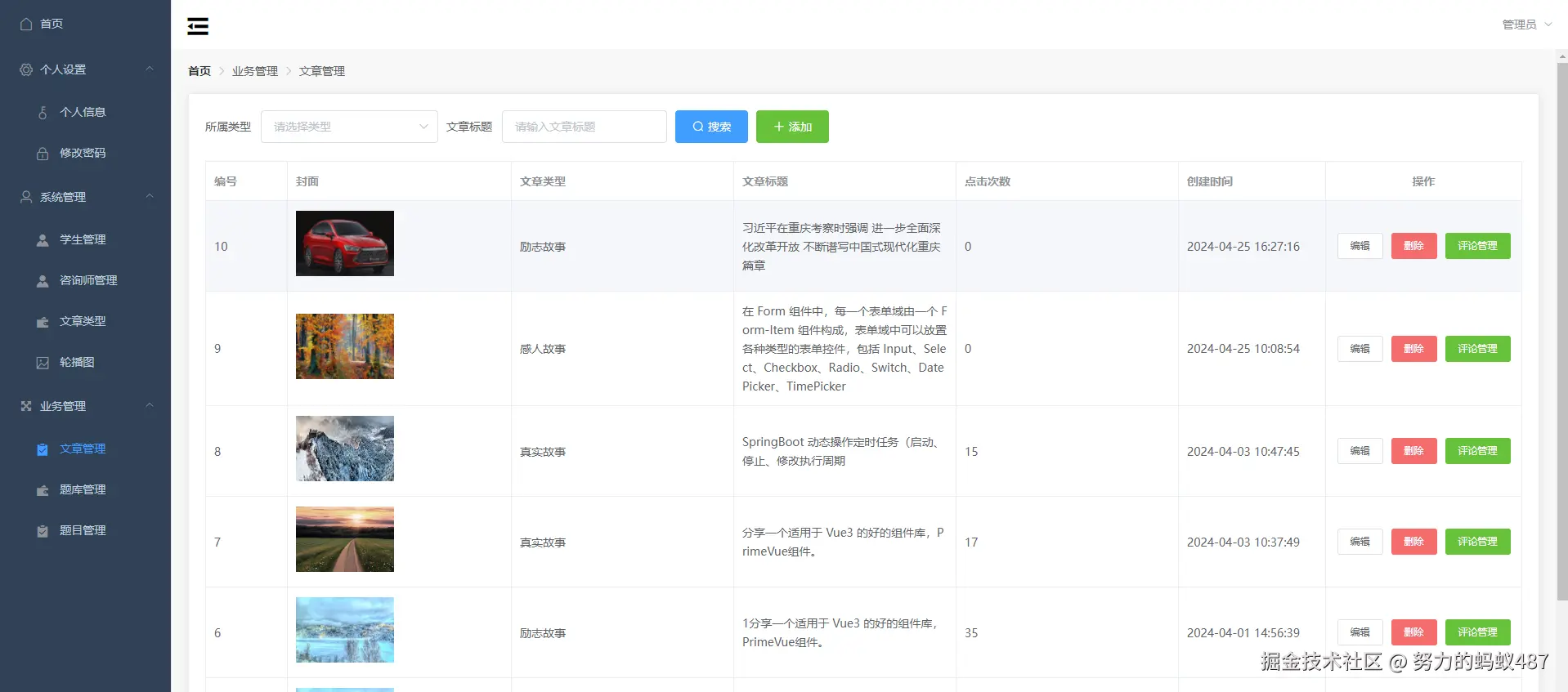Focus the 文章标题 input field

click(x=585, y=127)
